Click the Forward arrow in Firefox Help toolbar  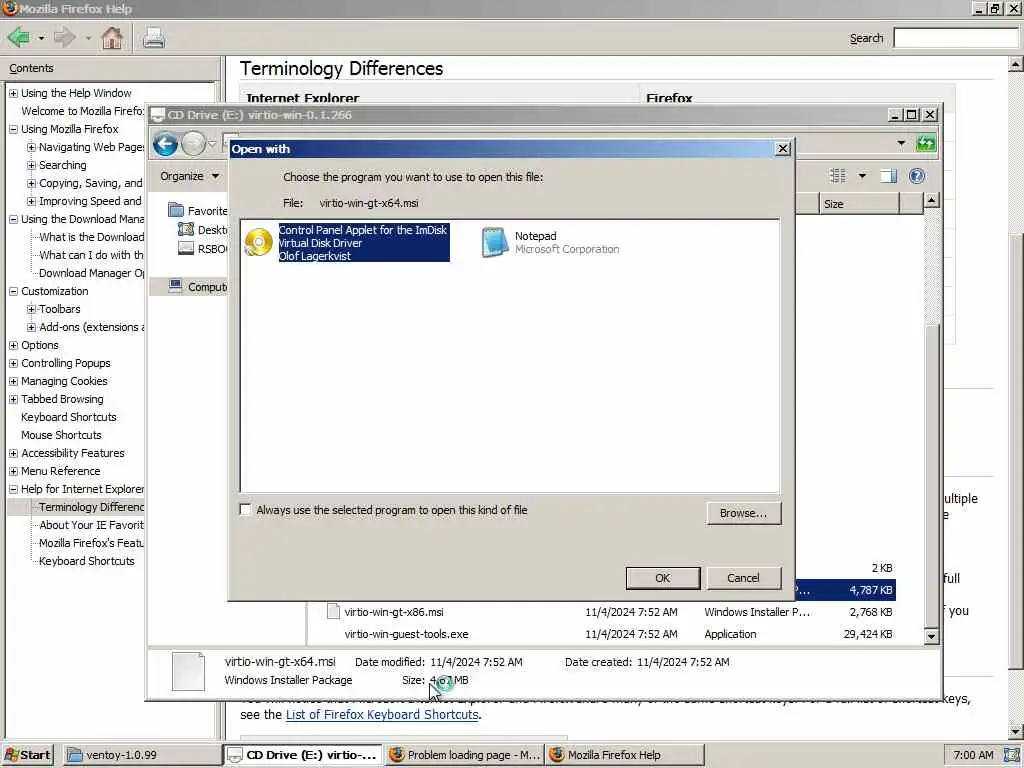point(64,37)
